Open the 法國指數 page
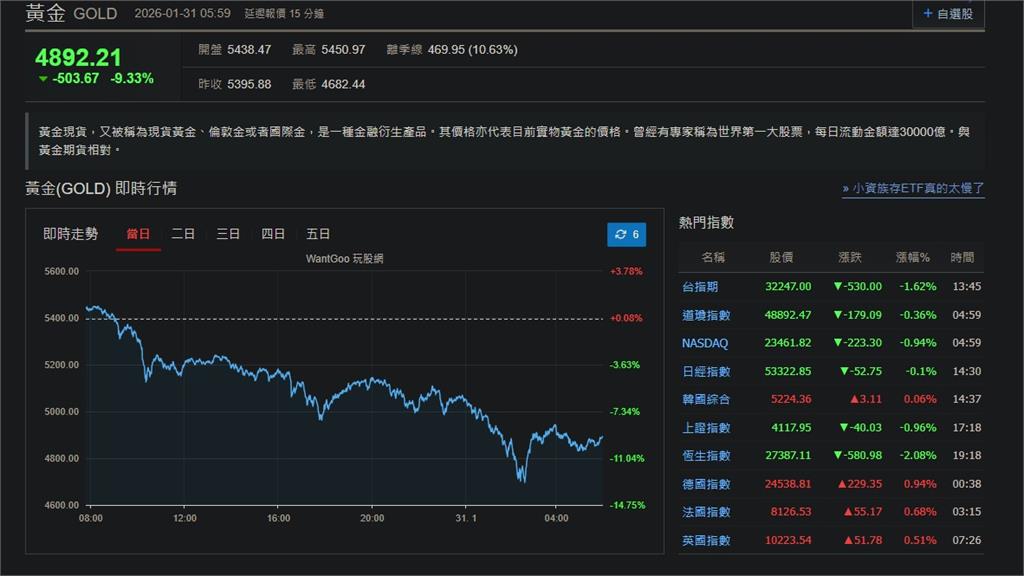Viewport: 1024px width, 576px height. coord(705,511)
